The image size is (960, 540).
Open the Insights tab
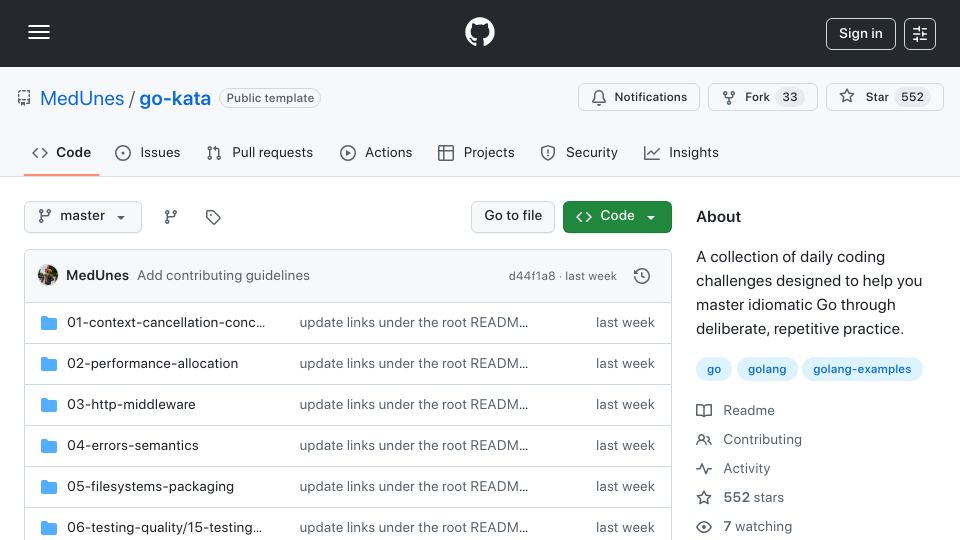(x=681, y=152)
